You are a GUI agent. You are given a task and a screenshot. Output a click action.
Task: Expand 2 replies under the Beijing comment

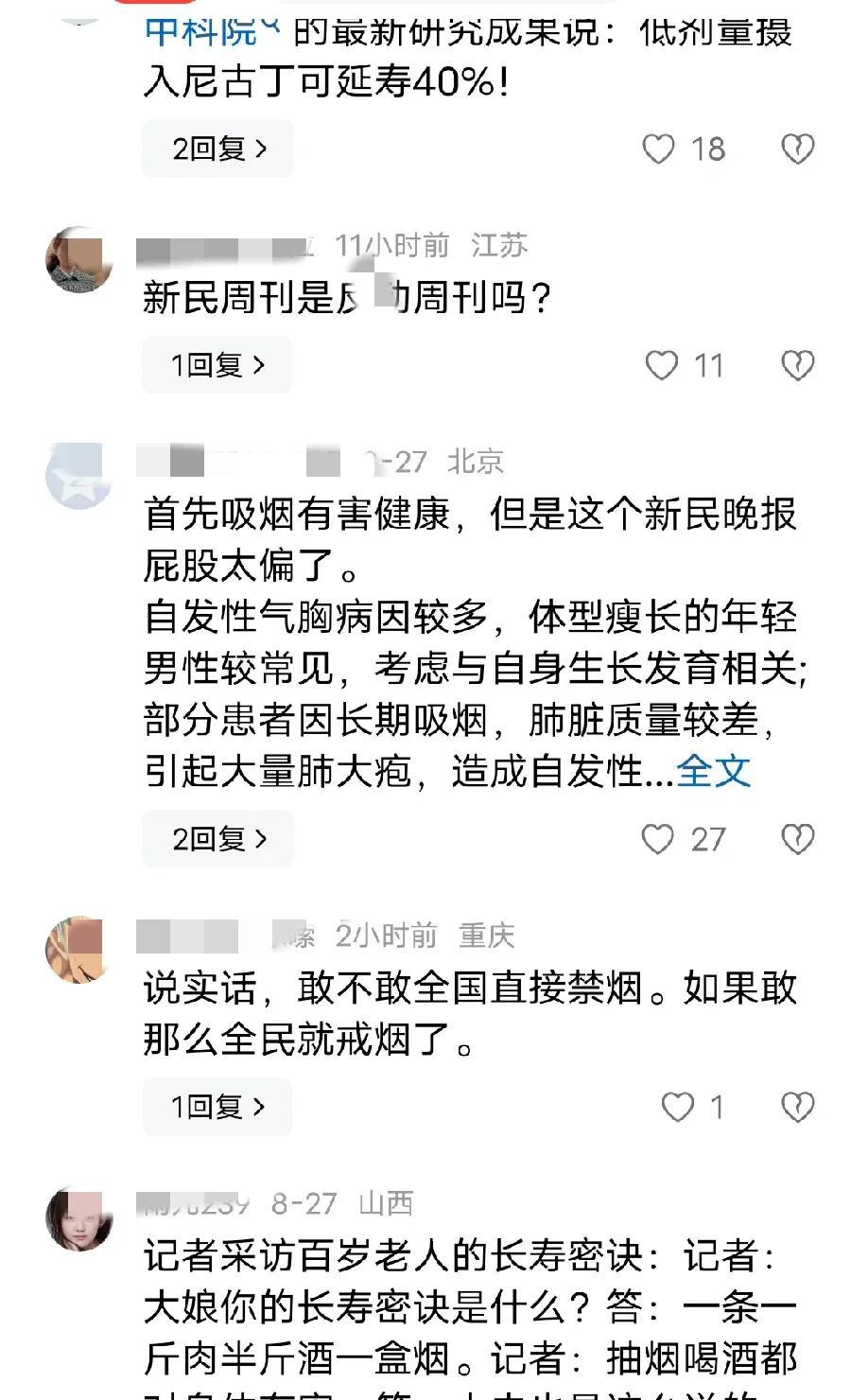tap(218, 839)
